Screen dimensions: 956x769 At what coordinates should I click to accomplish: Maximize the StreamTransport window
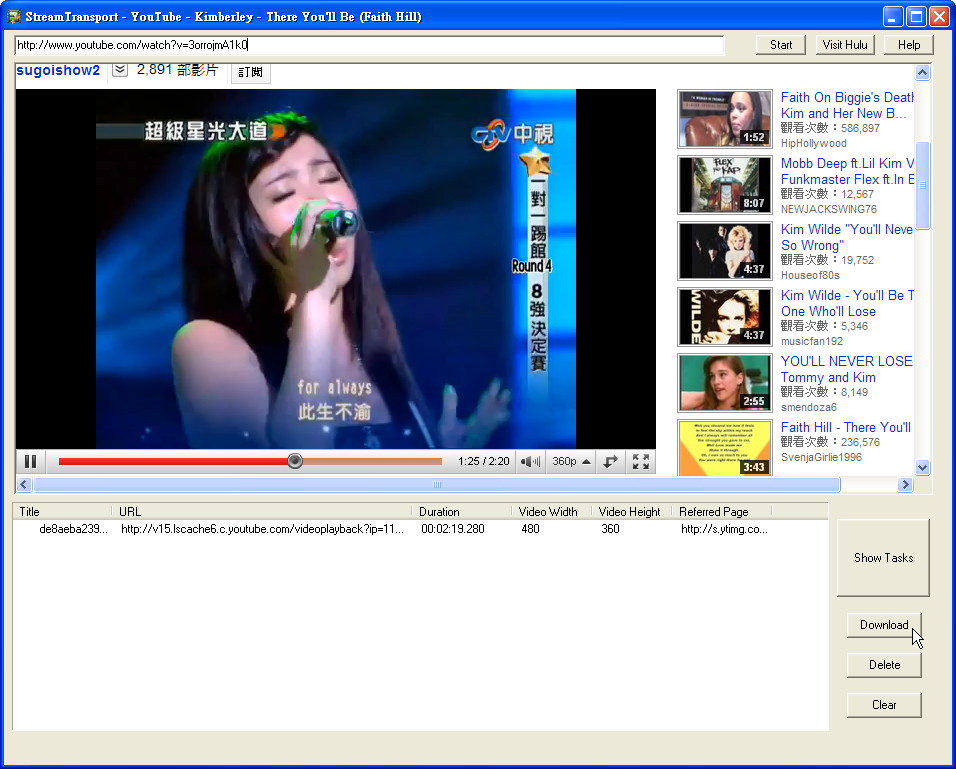916,16
